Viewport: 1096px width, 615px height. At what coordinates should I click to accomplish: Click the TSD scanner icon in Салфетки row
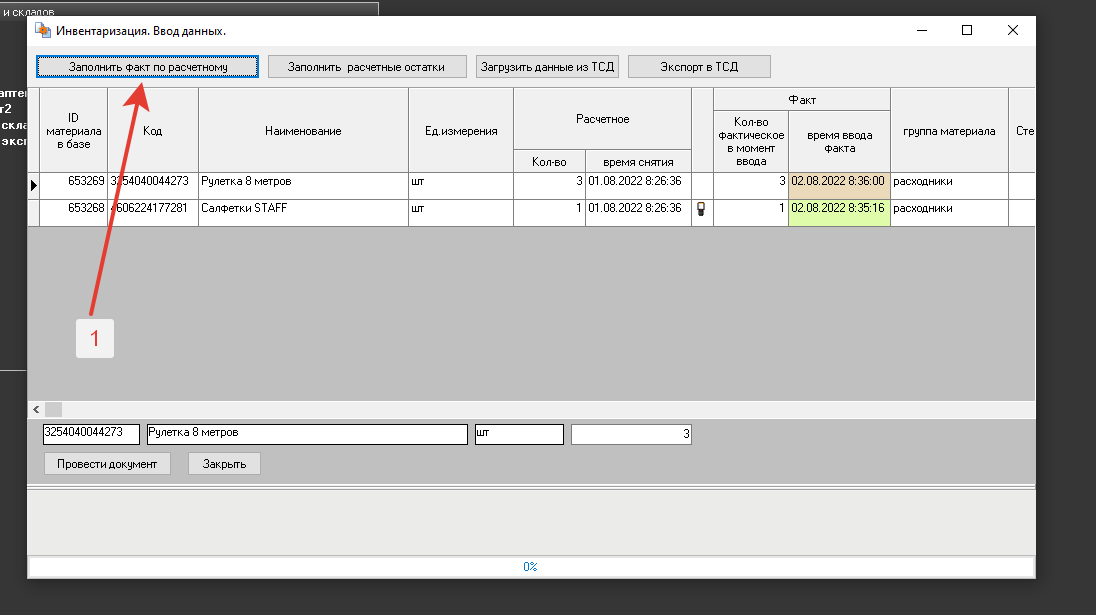[x=701, y=209]
